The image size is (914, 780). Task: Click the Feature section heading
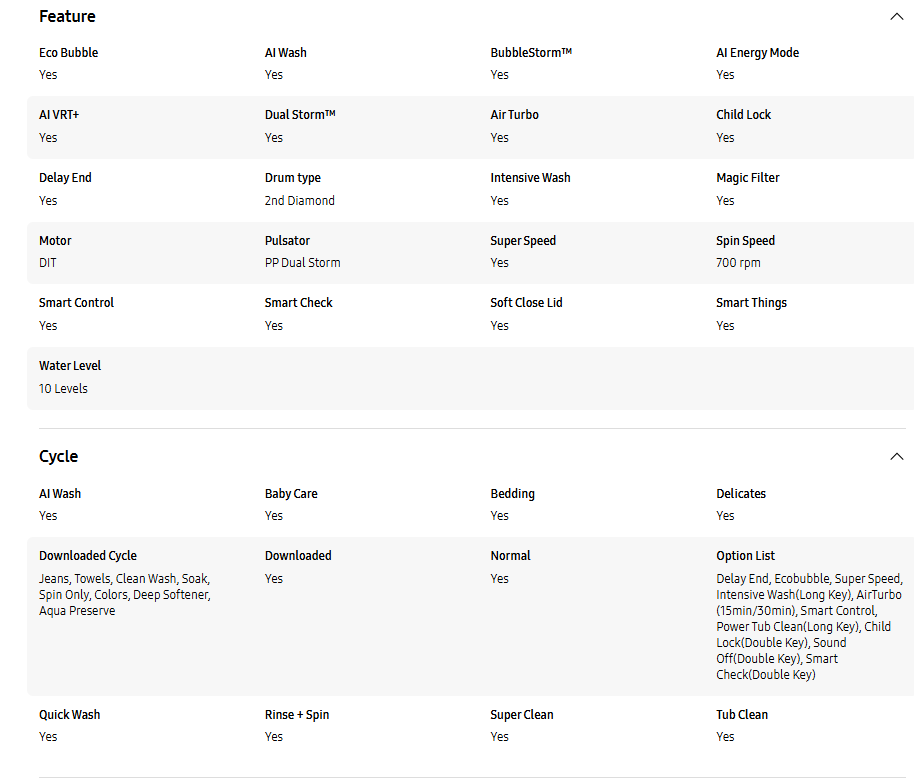67,16
